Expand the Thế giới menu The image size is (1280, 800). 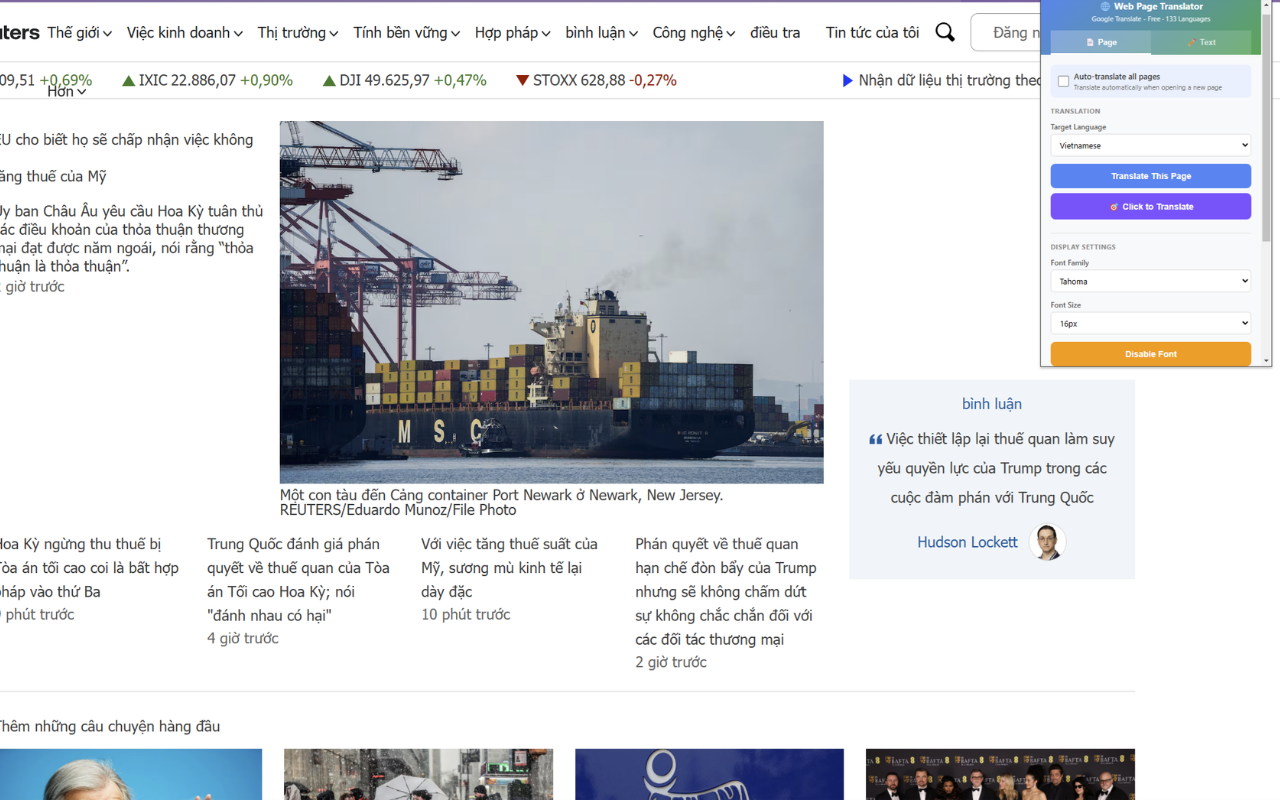coord(79,33)
